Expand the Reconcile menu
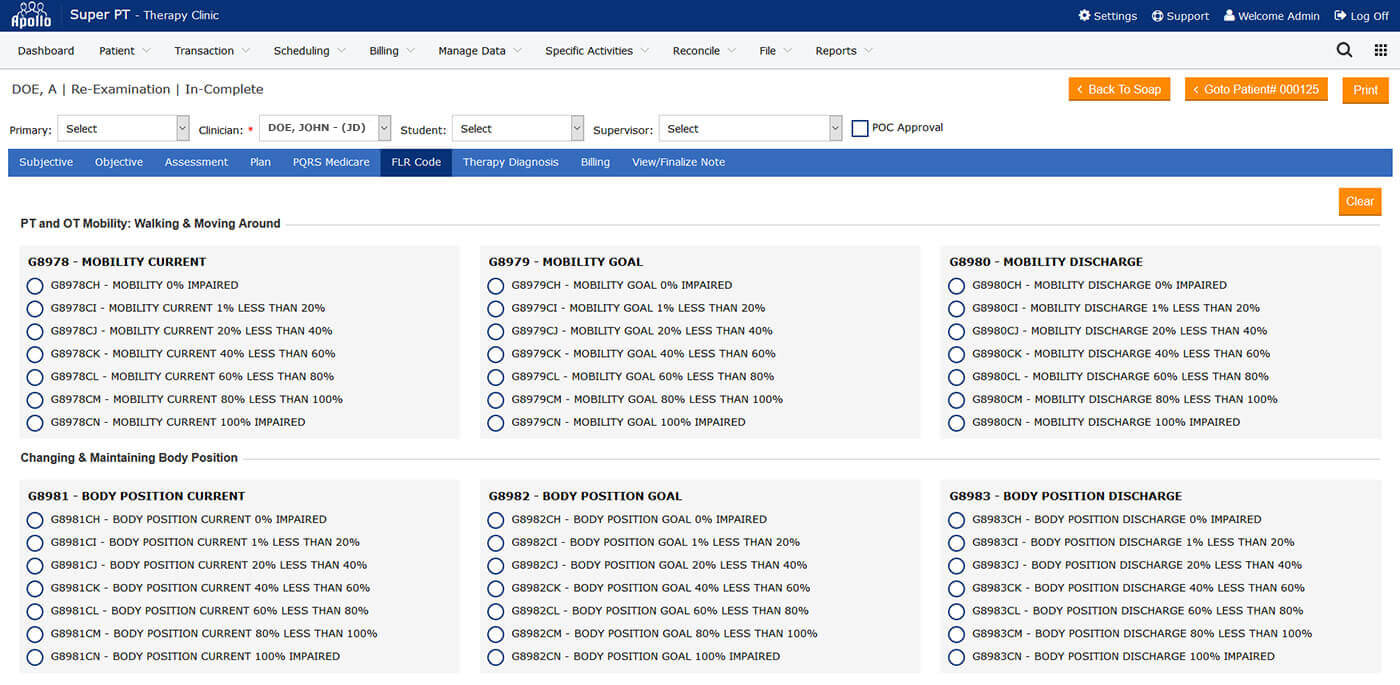 click(704, 51)
